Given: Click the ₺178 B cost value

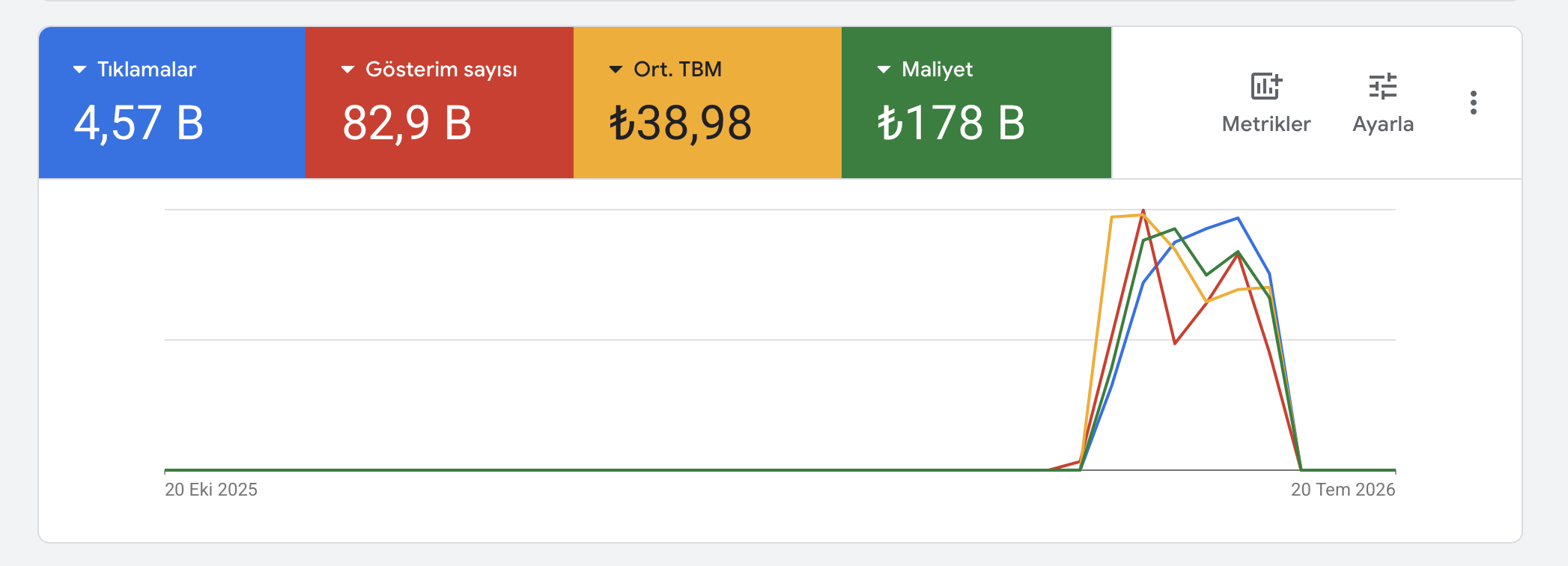Looking at the screenshot, I should point(951,123).
